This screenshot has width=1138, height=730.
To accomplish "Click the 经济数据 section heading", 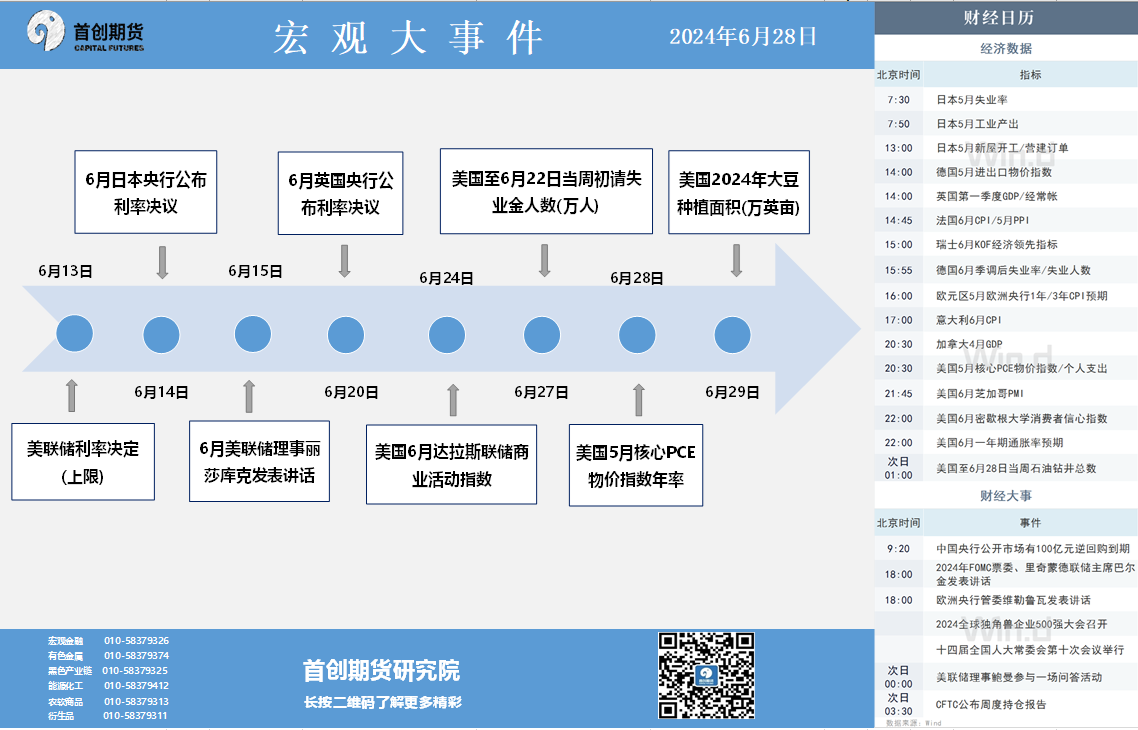I will click(x=1006, y=49).
